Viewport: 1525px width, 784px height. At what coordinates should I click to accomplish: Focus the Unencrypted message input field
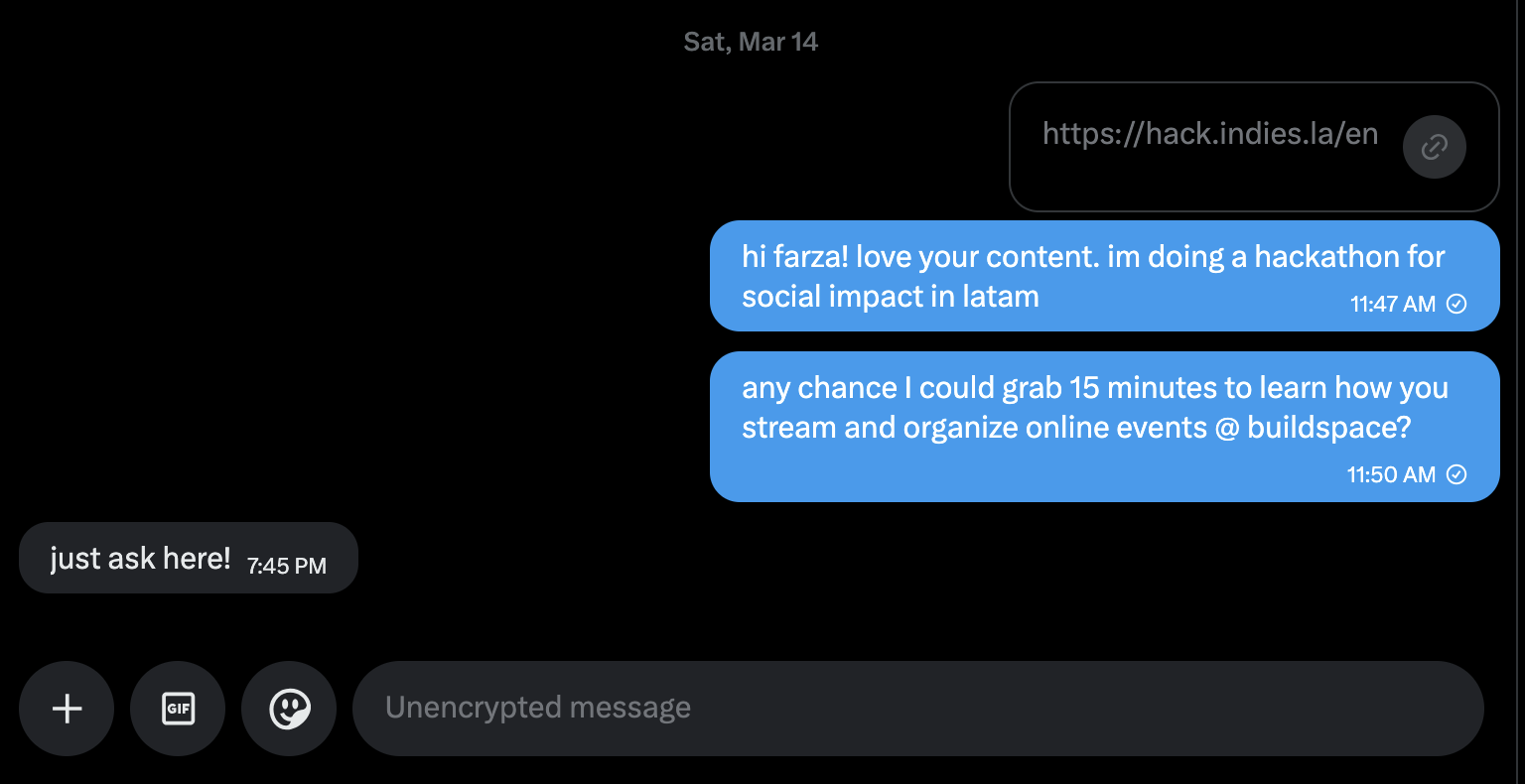917,709
